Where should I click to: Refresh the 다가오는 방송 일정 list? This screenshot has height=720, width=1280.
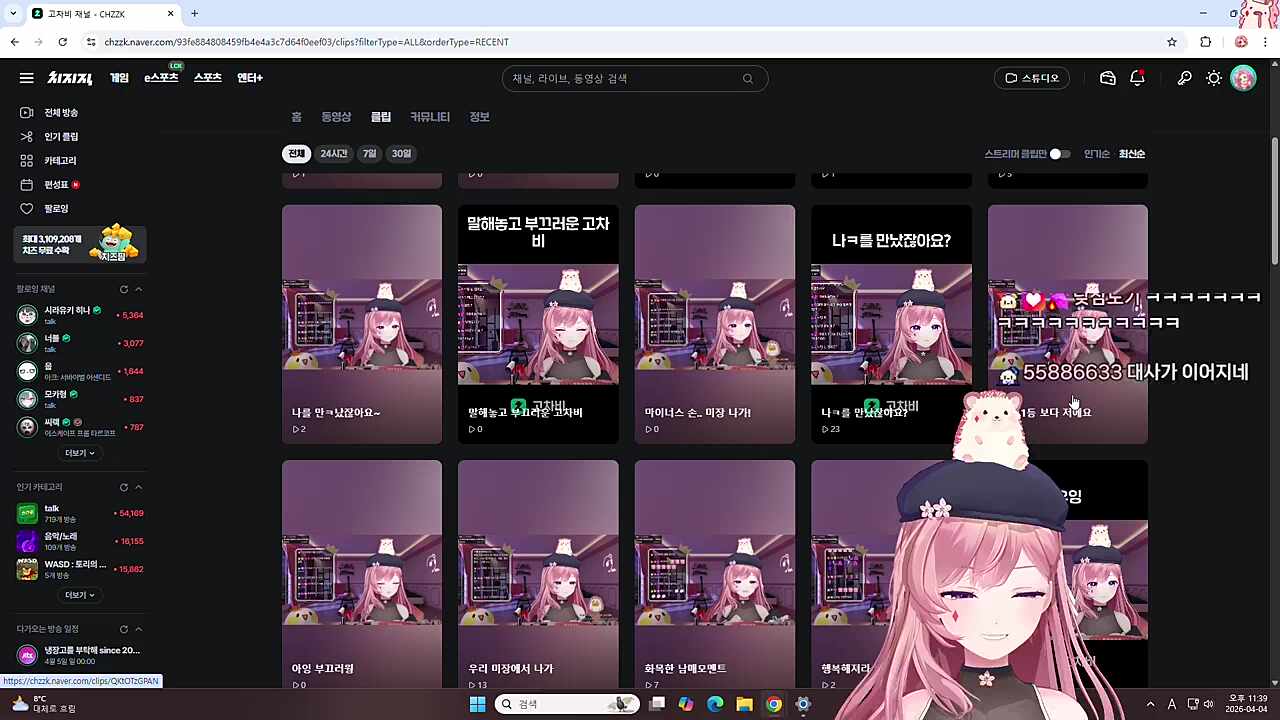pyautogui.click(x=124, y=629)
